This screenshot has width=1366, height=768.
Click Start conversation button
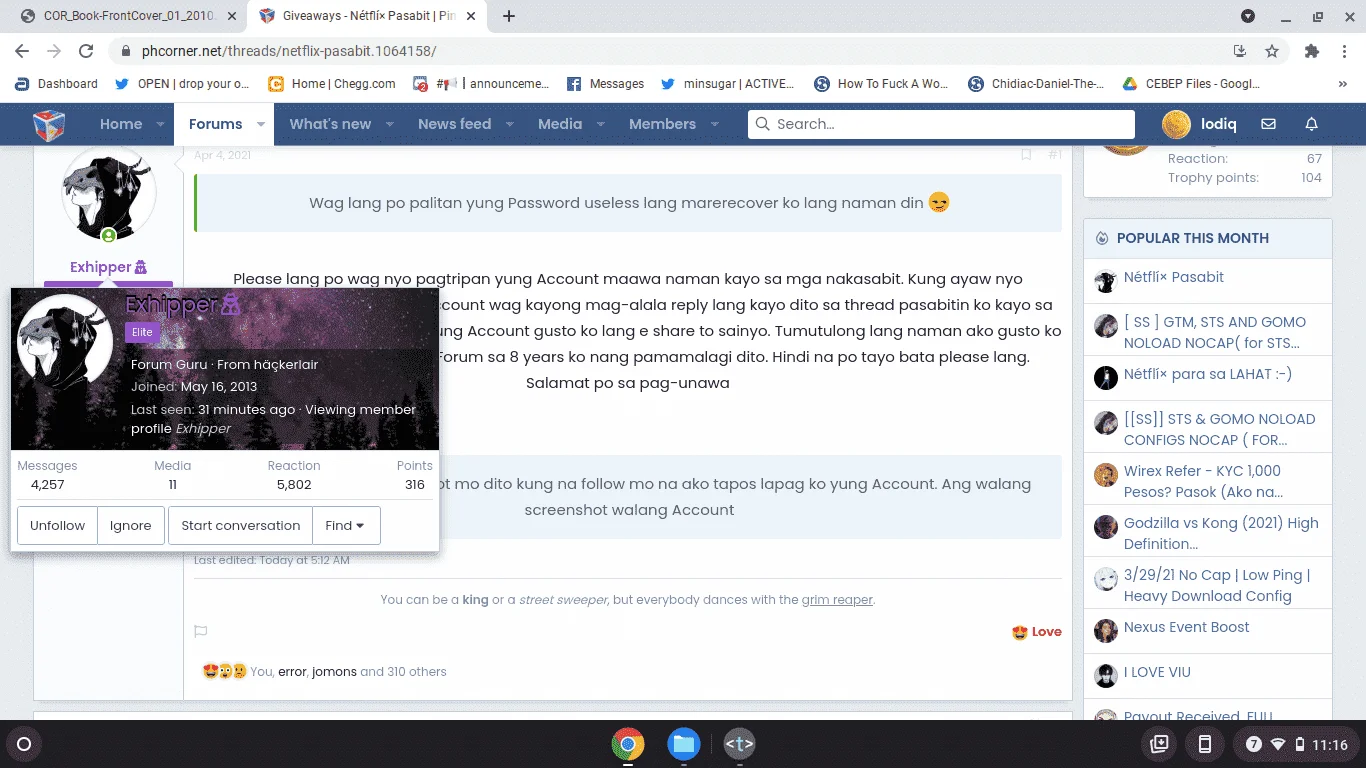point(240,525)
